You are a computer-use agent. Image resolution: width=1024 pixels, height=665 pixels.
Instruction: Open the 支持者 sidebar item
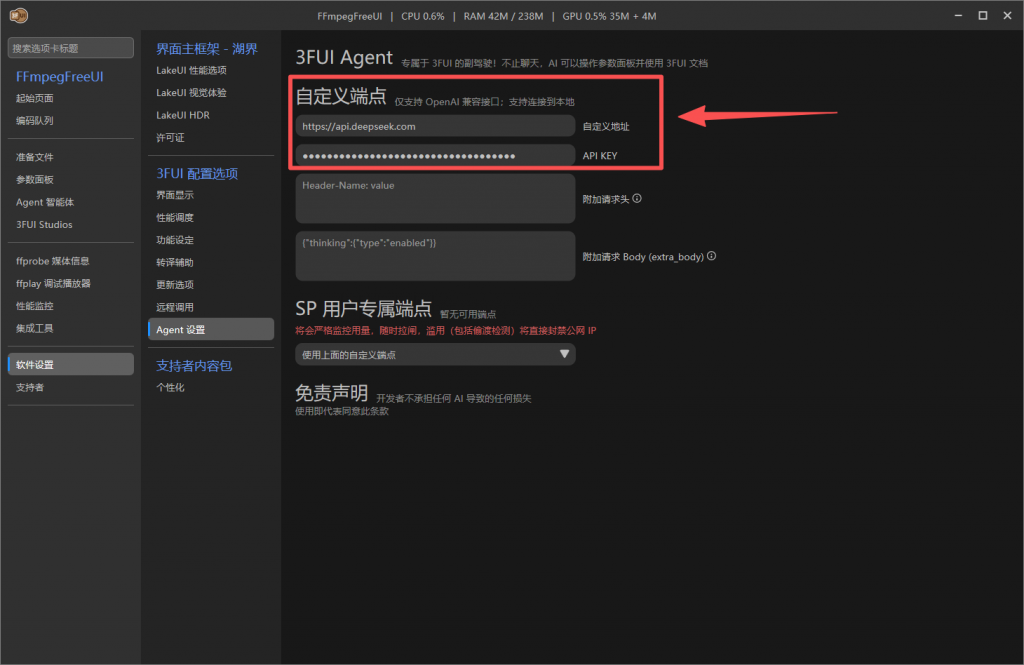tap(30, 387)
